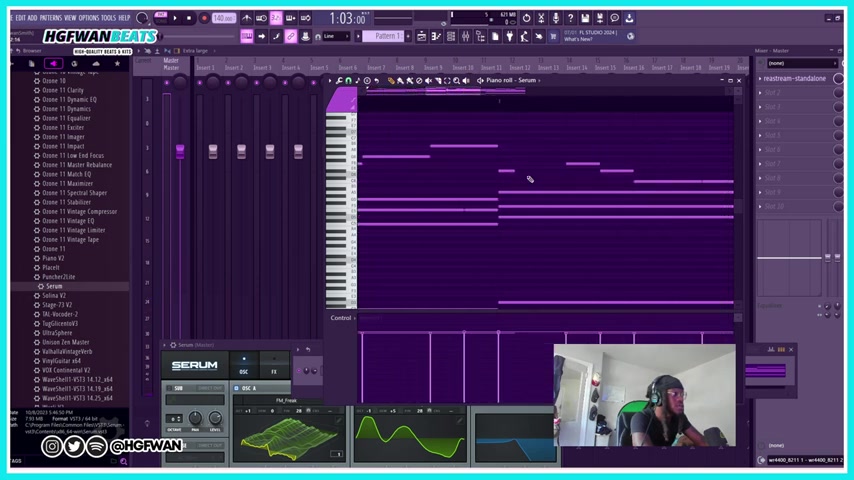The height and width of the screenshot is (480, 854).
Task: Open the VIEW menu
Action: (x=70, y=18)
